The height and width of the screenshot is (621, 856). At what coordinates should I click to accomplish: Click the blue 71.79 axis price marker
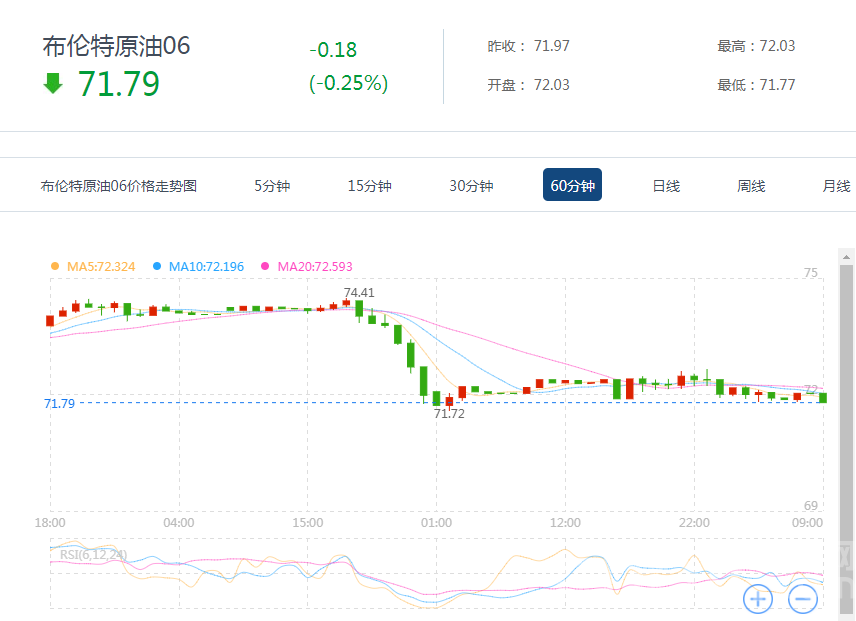(59, 403)
